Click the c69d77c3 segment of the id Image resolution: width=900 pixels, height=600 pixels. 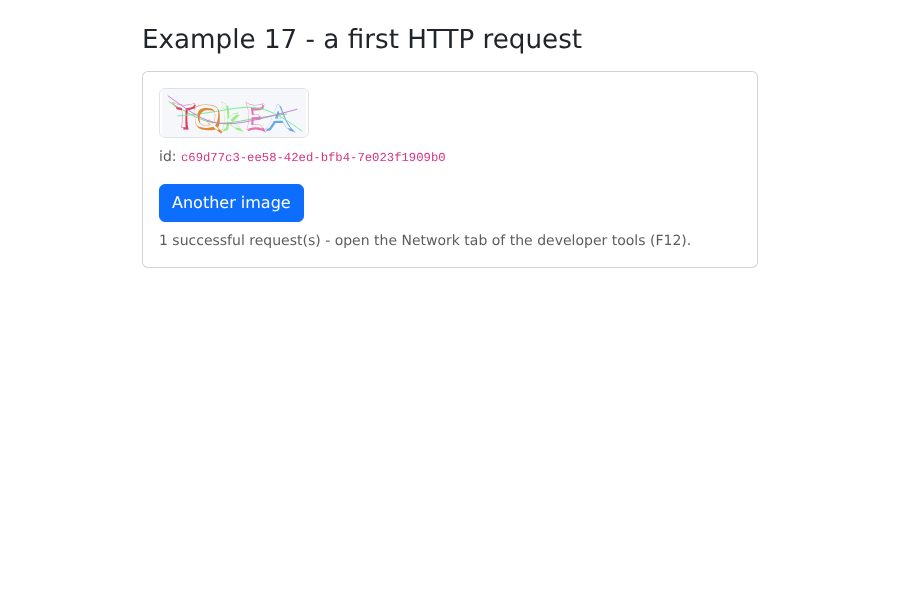tap(210, 157)
